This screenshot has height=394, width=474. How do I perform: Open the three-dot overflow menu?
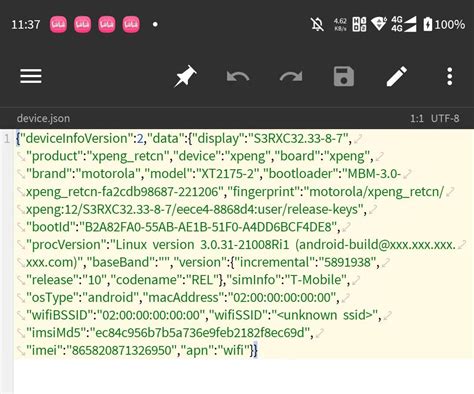[450, 76]
